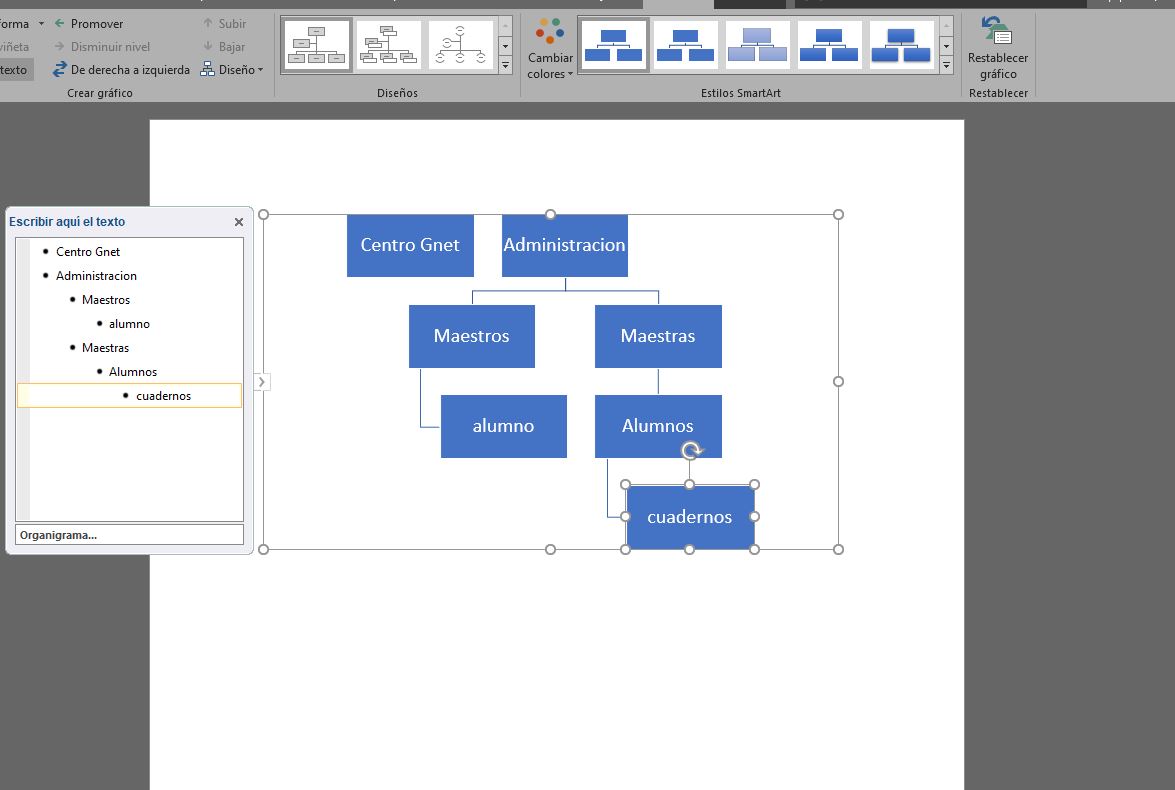The height and width of the screenshot is (790, 1175).
Task: Collapse text pane with side arrow handle
Action: click(x=262, y=381)
